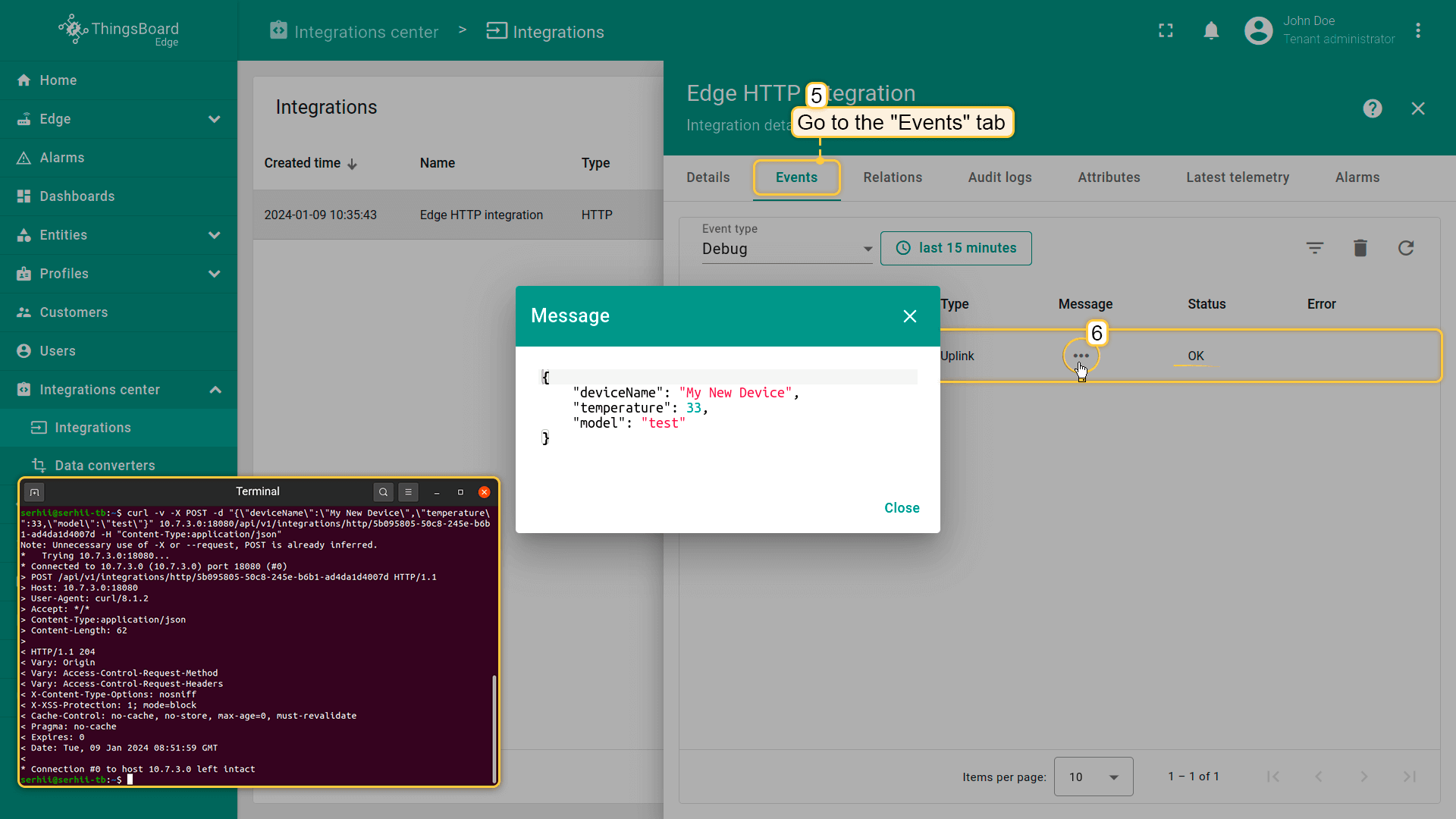This screenshot has height=819, width=1456.
Task: Open Data converters in sidebar
Action: tap(105, 466)
